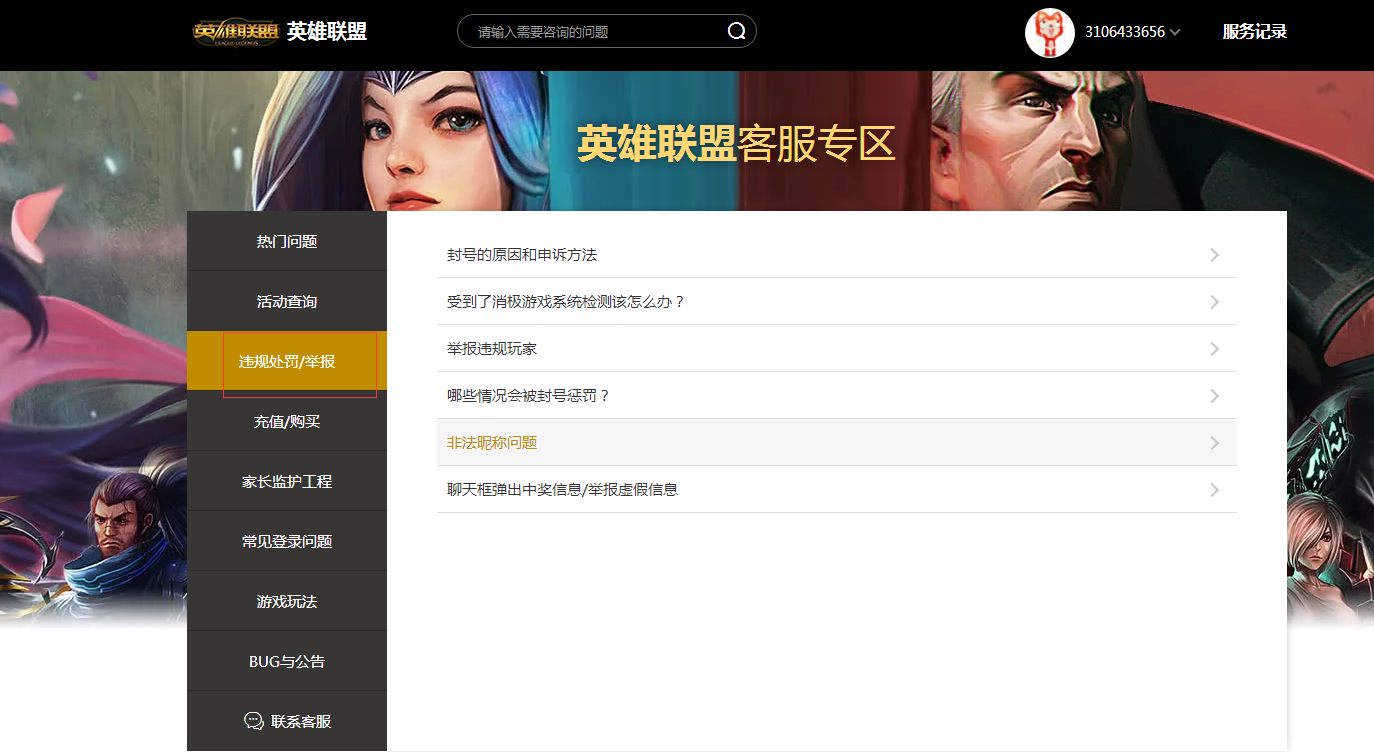Open the BUG与公告 sidebar tab

(x=287, y=661)
